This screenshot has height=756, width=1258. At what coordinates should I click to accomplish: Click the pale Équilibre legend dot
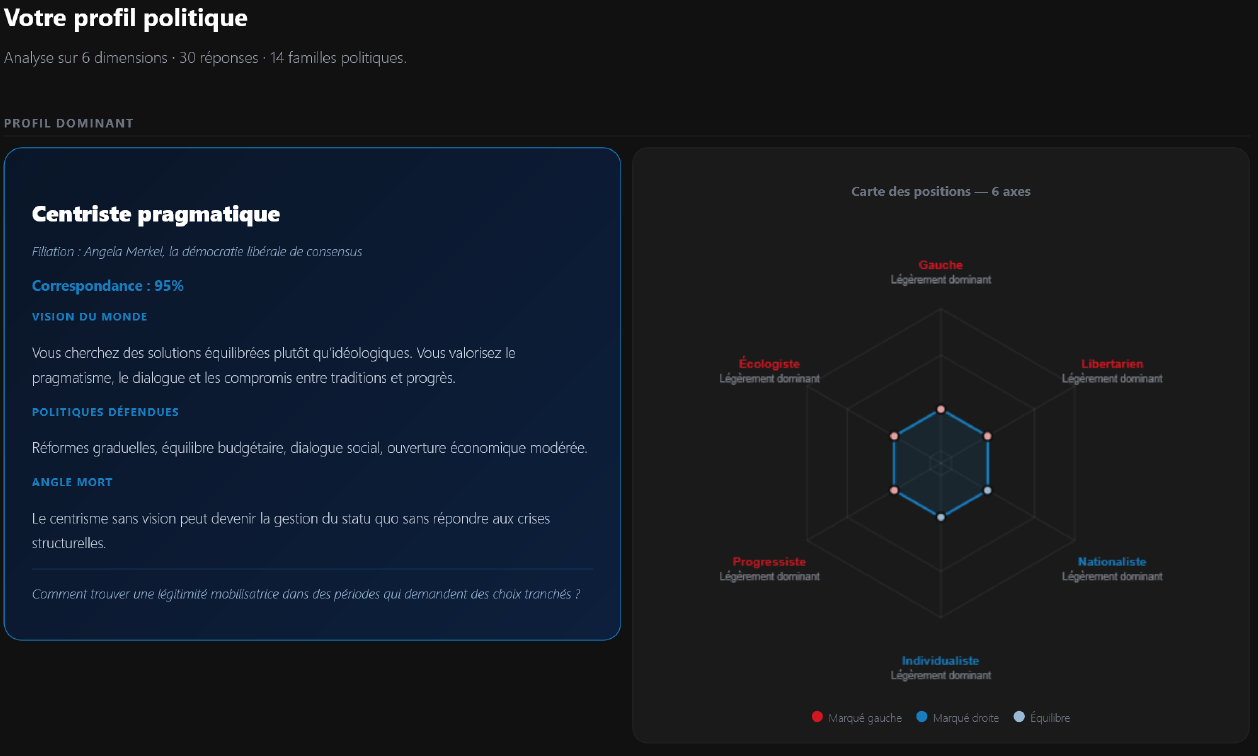(x=1019, y=717)
